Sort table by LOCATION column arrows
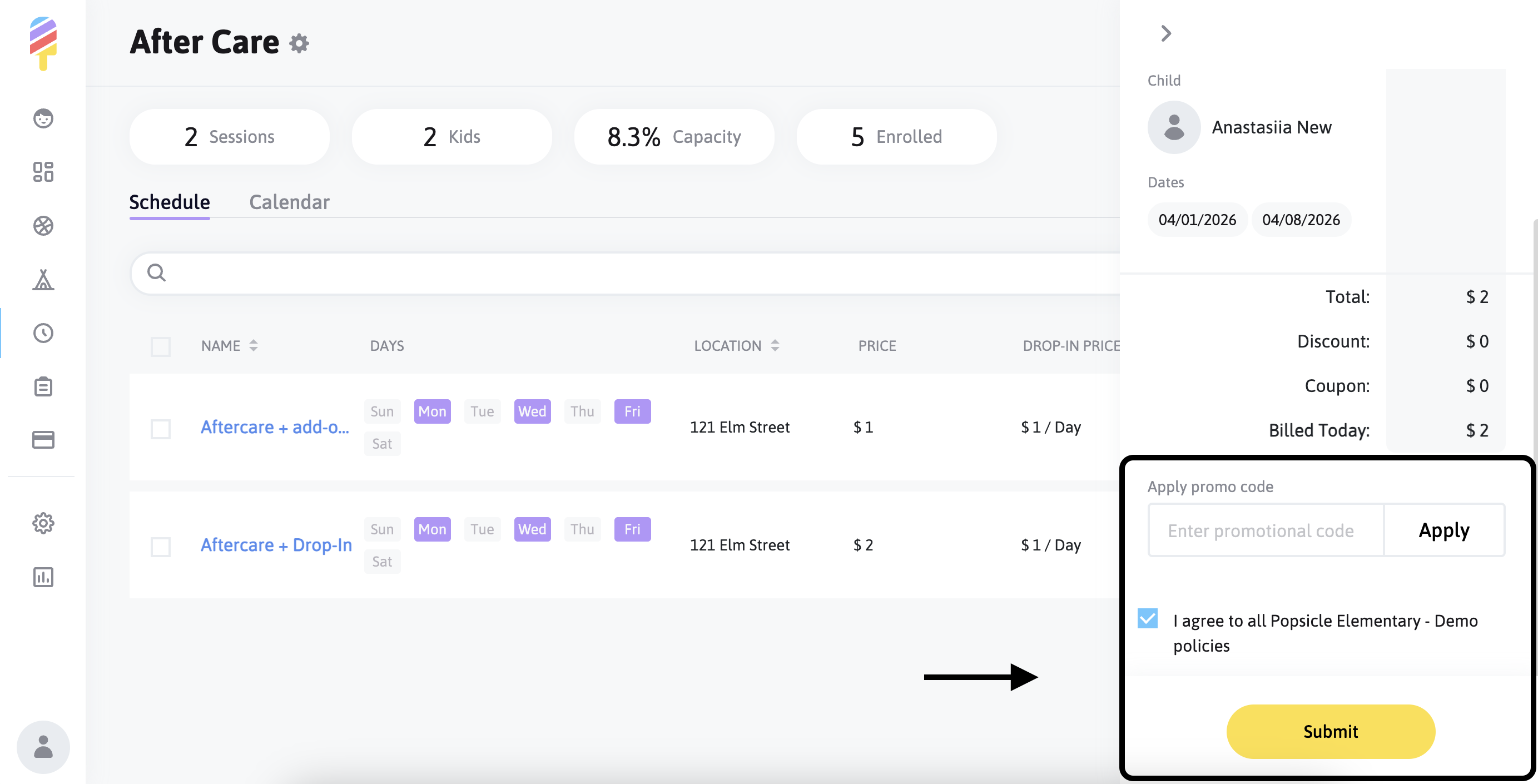1538x784 pixels. [775, 346]
